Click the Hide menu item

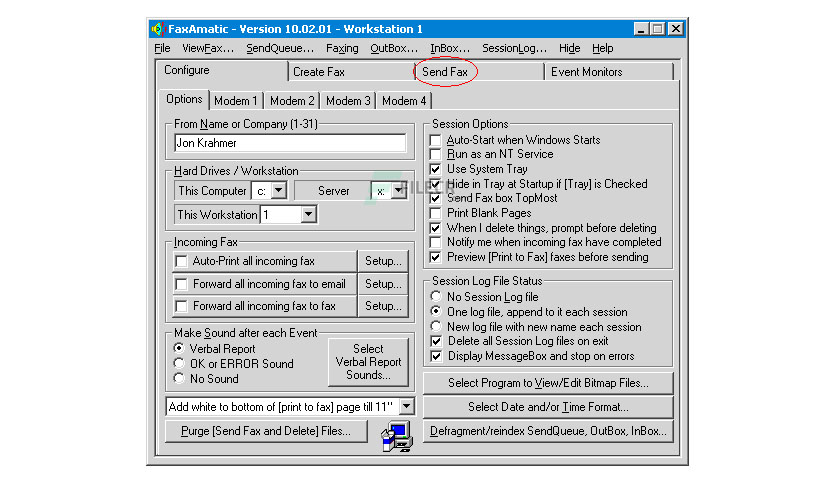pyautogui.click(x=569, y=49)
